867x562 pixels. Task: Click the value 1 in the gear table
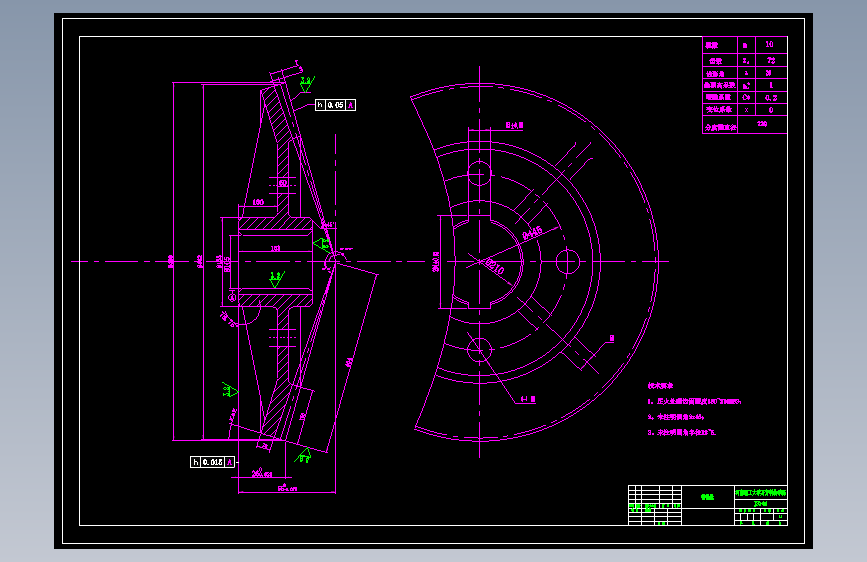coord(771,85)
